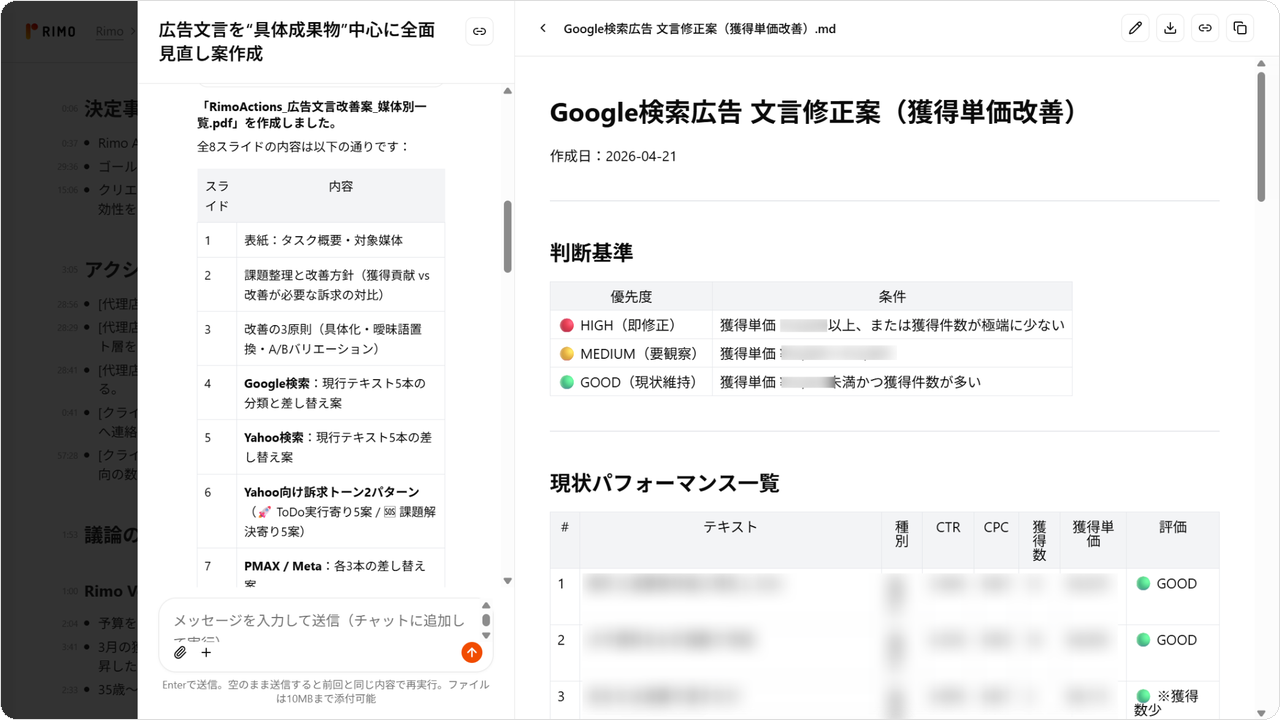This screenshot has width=1280, height=720.
Task: Click the GOOD rating in performance row 2
Action: (1167, 640)
